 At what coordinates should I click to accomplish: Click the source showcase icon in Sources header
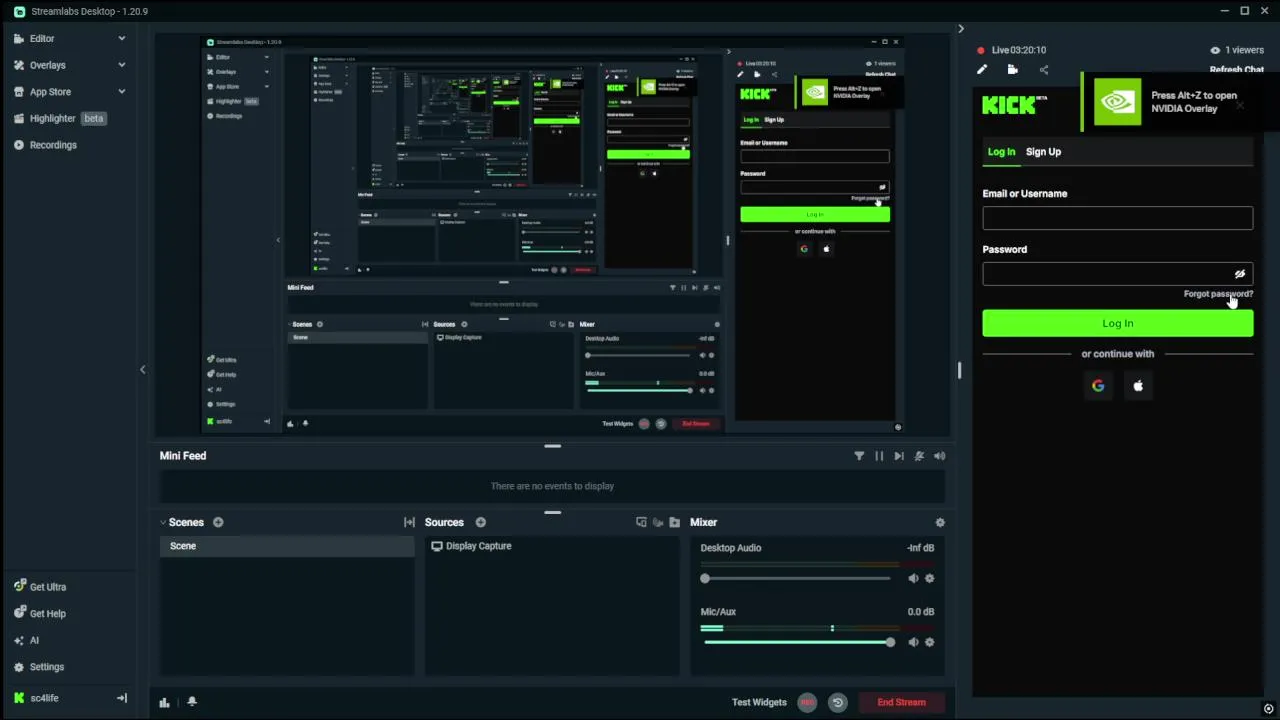point(641,522)
